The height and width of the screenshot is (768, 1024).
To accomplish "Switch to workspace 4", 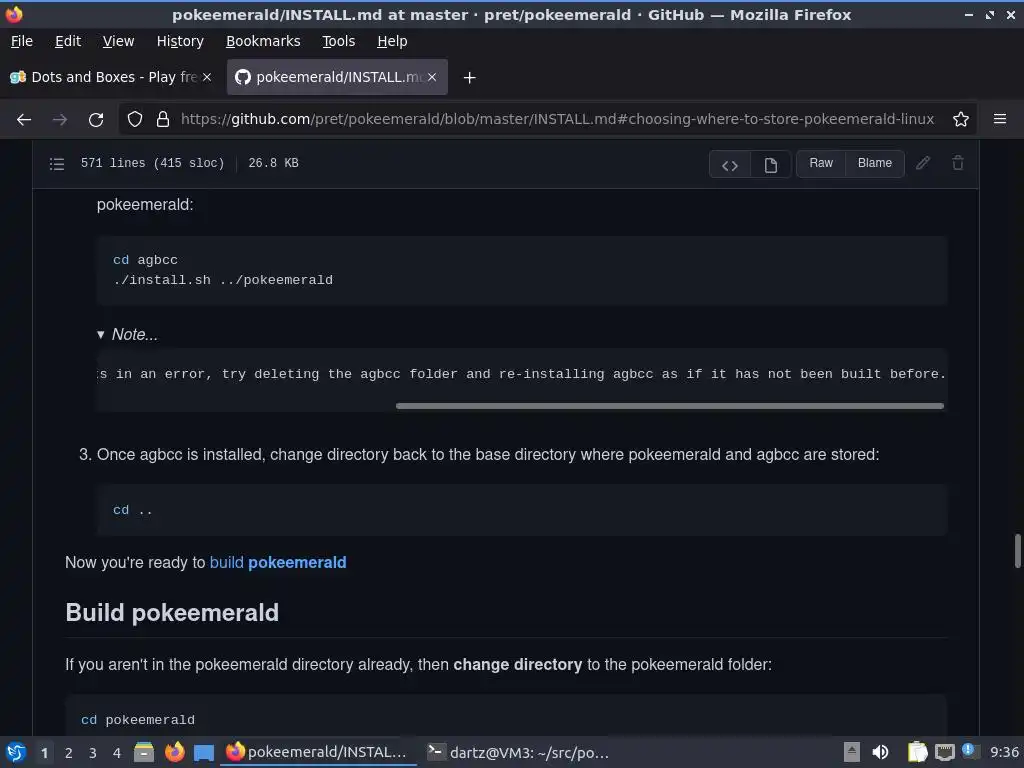I will [x=117, y=753].
